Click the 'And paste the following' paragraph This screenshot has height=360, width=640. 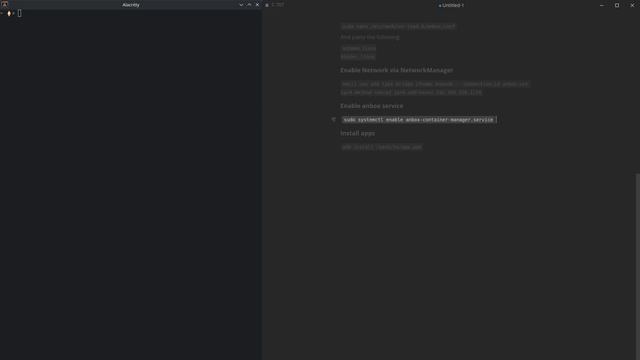[370, 37]
